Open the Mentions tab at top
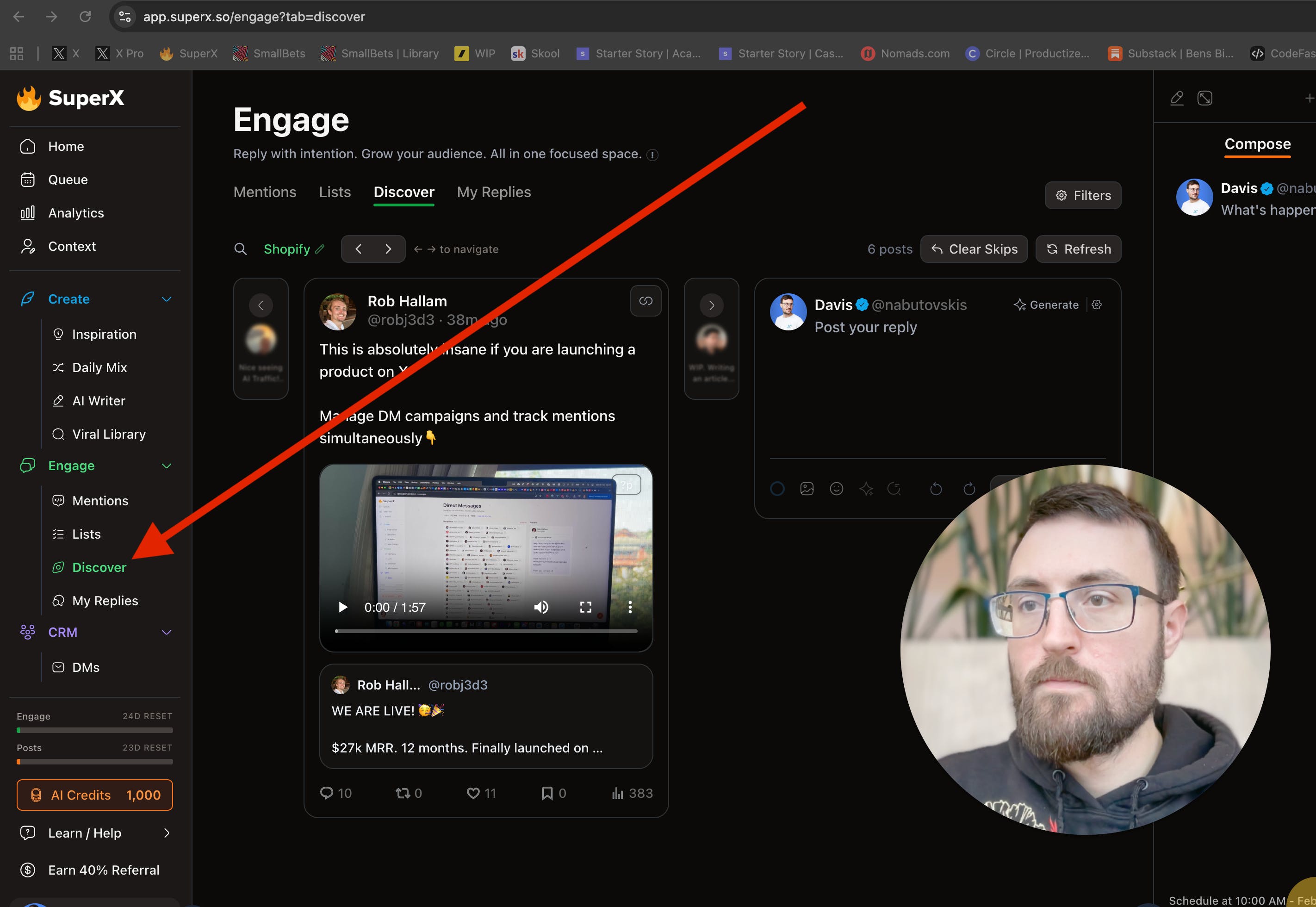 [x=265, y=192]
